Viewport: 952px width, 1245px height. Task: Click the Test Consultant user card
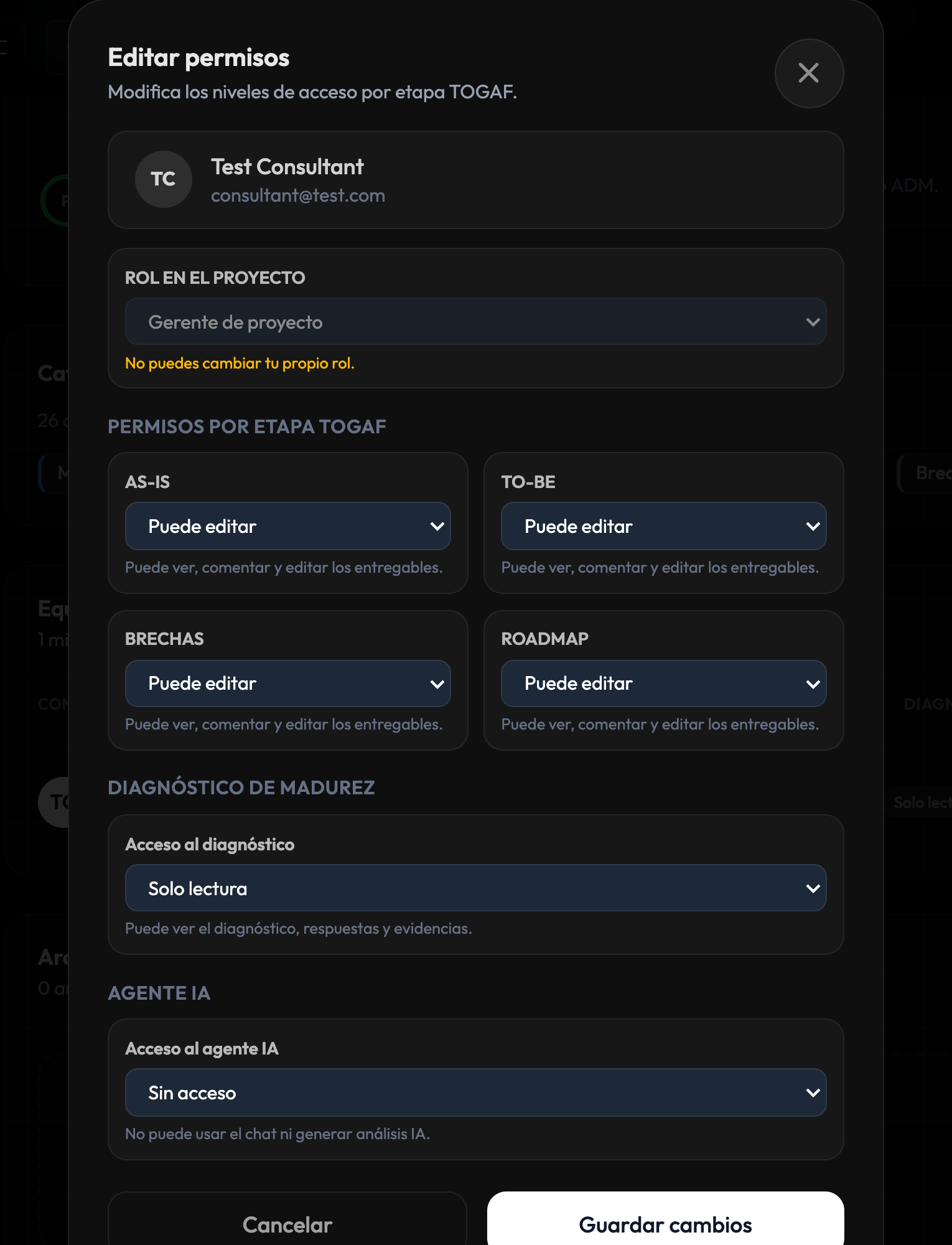pyautogui.click(x=475, y=180)
